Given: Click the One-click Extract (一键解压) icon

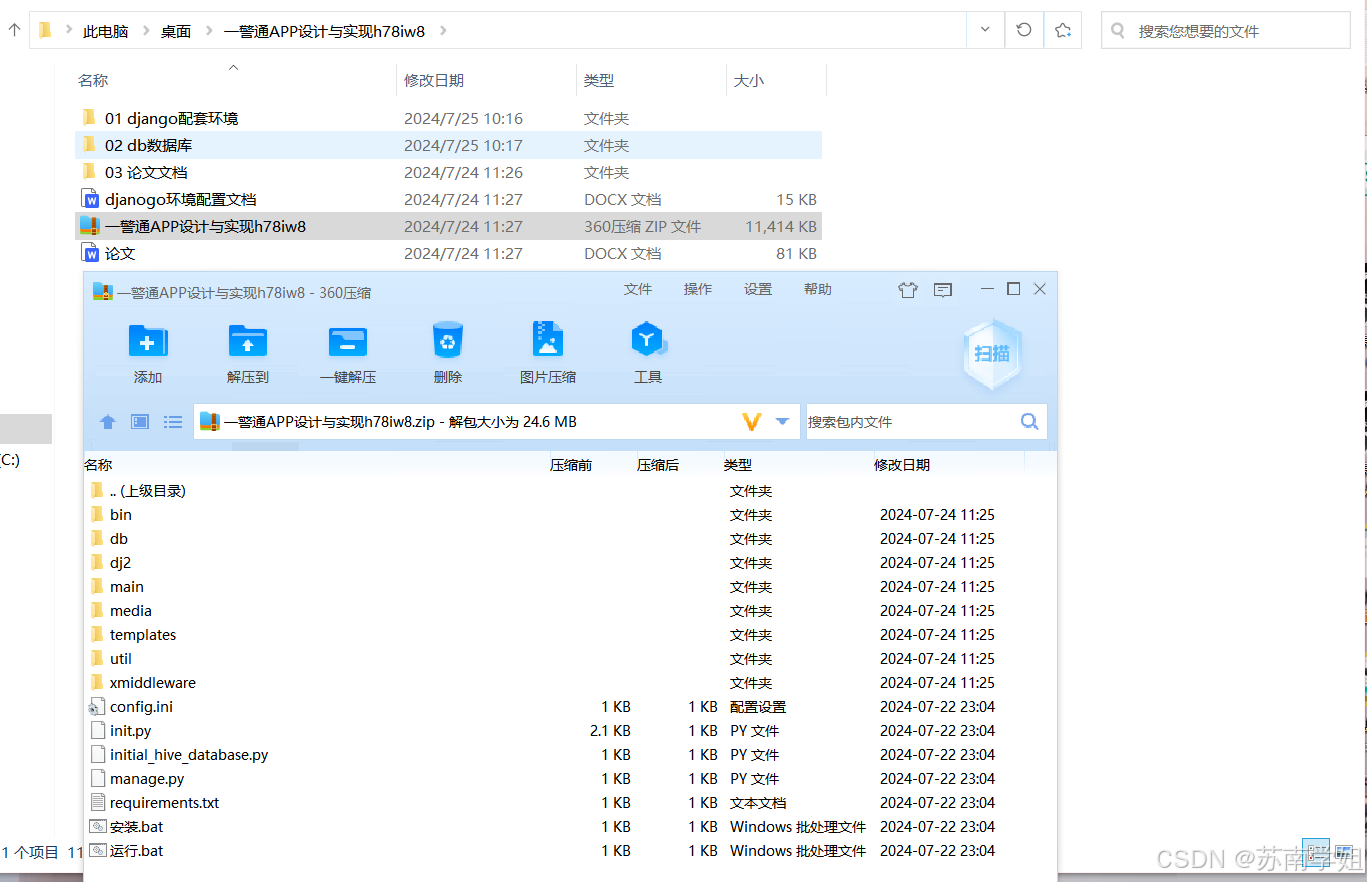Looking at the screenshot, I should (x=348, y=341).
